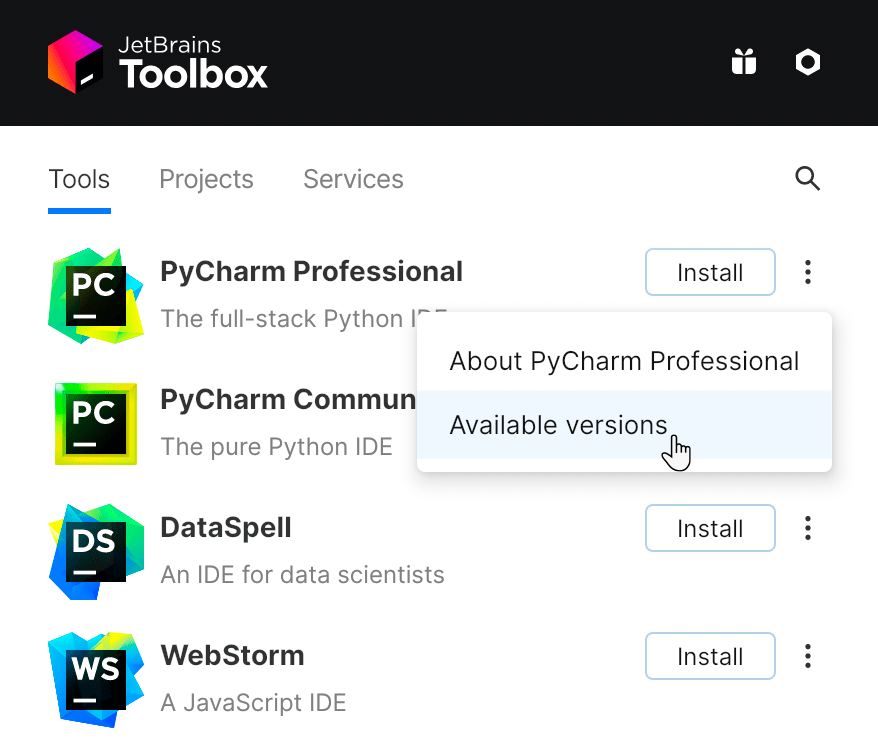Switch to the Projects tab

coord(206,179)
